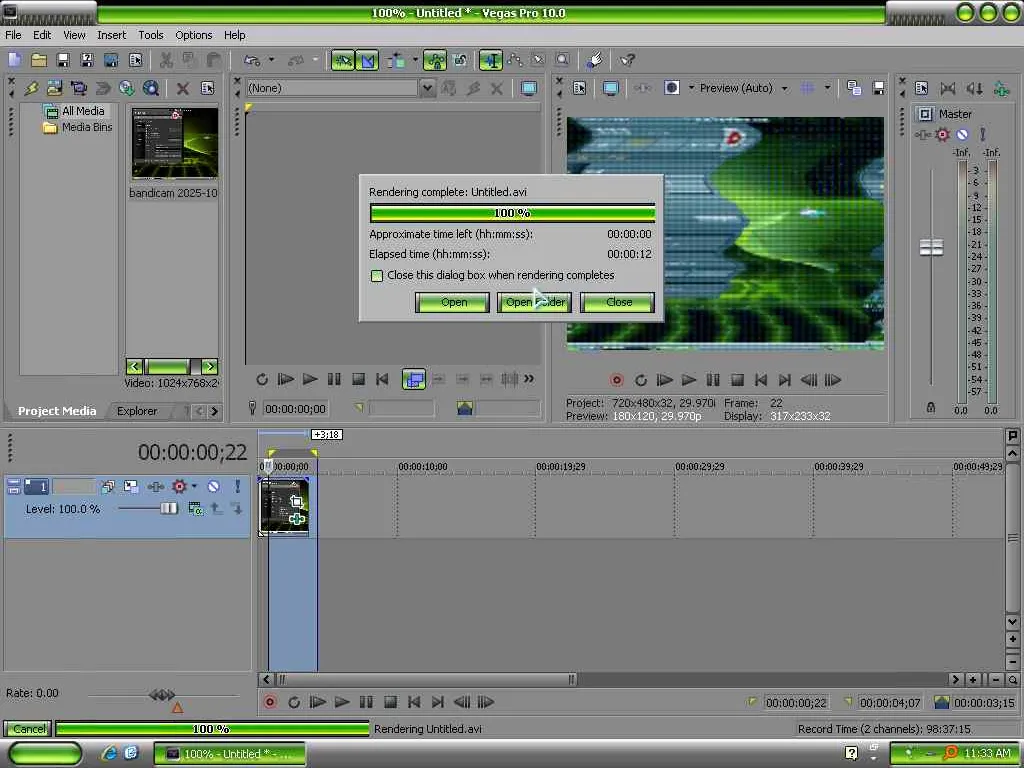This screenshot has width=1024, height=768.
Task: Click the scissors Cut icon in toolbar
Action: pos(166,60)
